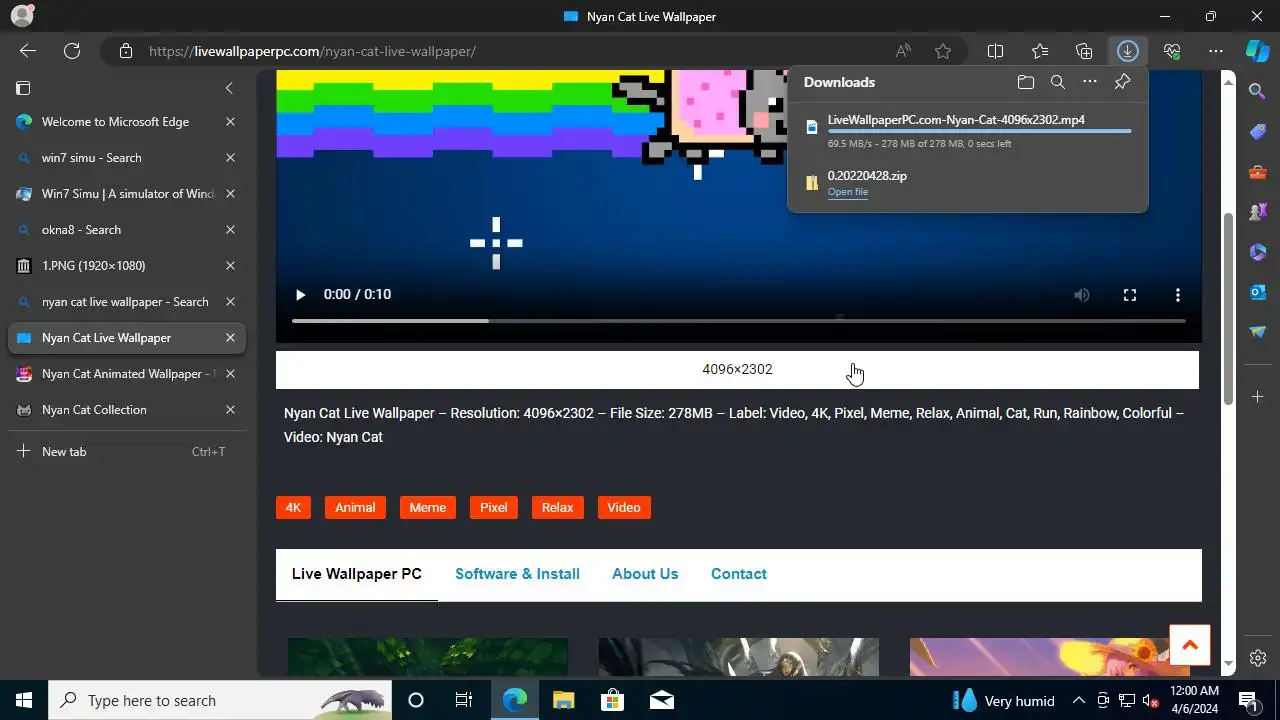Enter video fullscreen mode
The image size is (1280, 720).
(1130, 295)
